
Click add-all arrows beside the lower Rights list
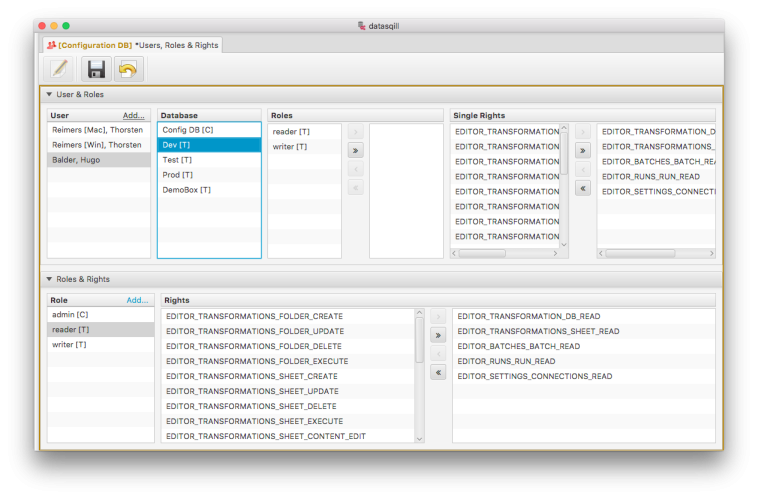tap(437, 335)
